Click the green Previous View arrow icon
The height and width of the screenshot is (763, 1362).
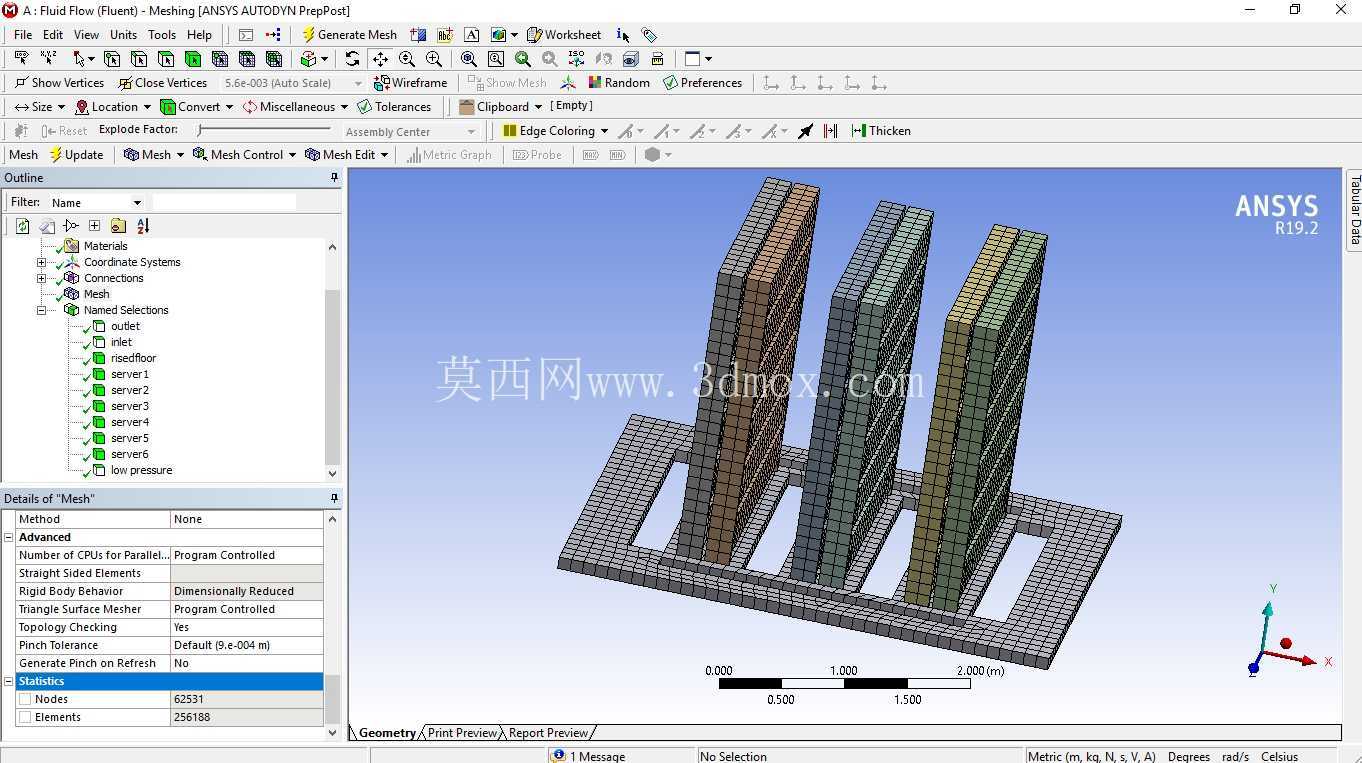point(523,59)
